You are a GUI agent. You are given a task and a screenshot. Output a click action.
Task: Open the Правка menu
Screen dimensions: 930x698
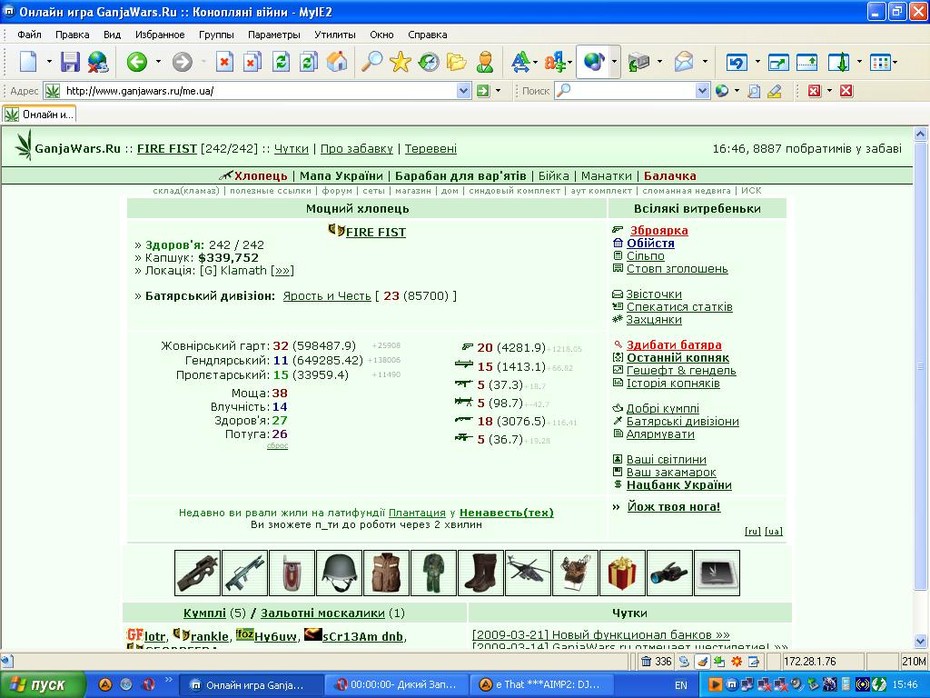pos(72,34)
